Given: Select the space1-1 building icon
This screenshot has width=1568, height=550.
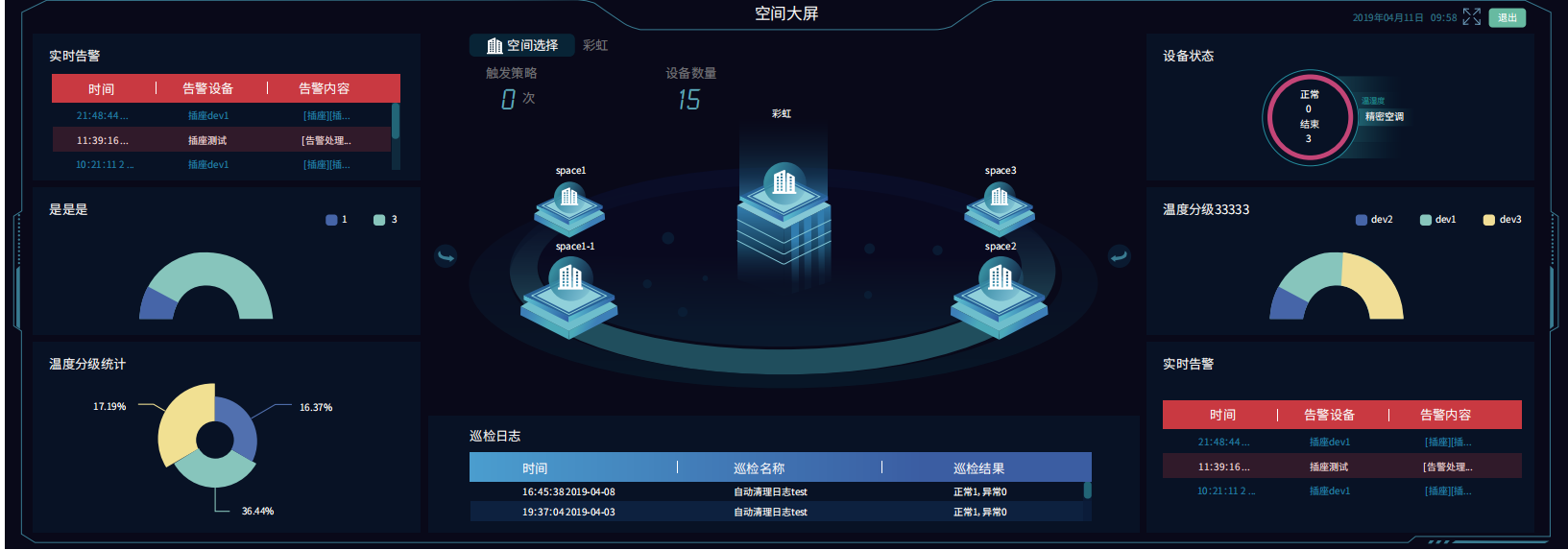Looking at the screenshot, I should click(570, 279).
